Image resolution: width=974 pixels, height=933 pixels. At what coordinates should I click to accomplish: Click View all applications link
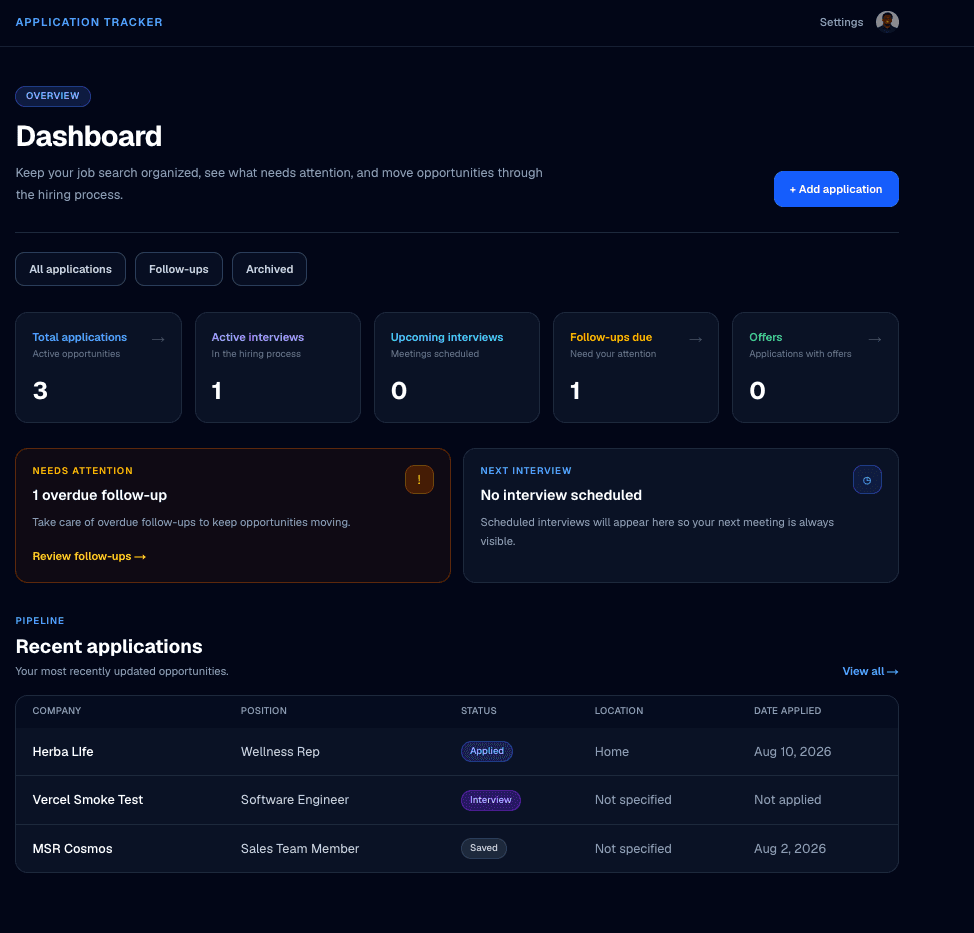(870, 671)
